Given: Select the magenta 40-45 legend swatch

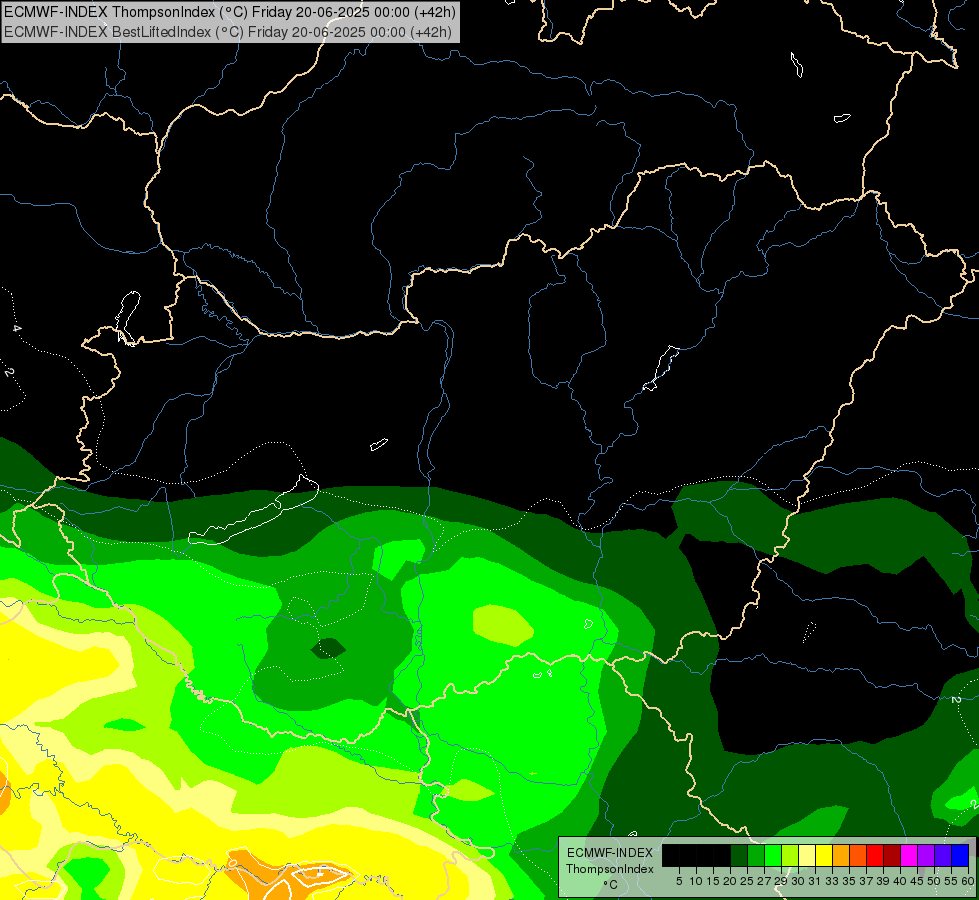Looking at the screenshot, I should click(909, 855).
